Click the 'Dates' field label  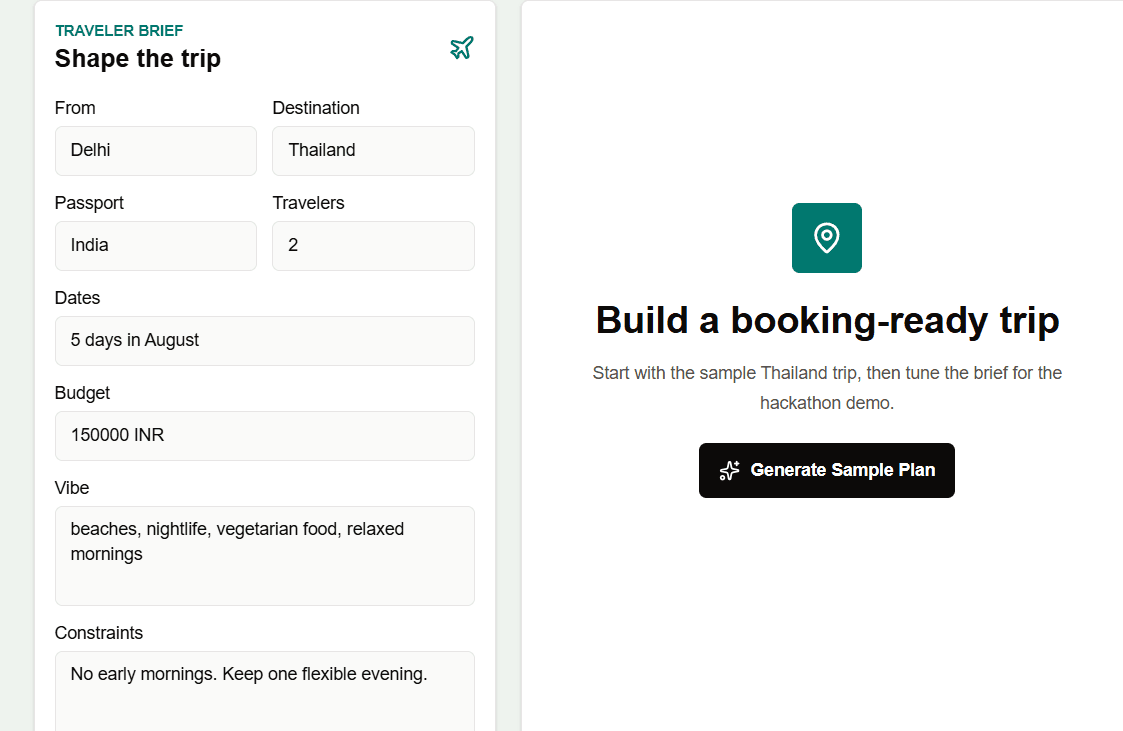[77, 298]
